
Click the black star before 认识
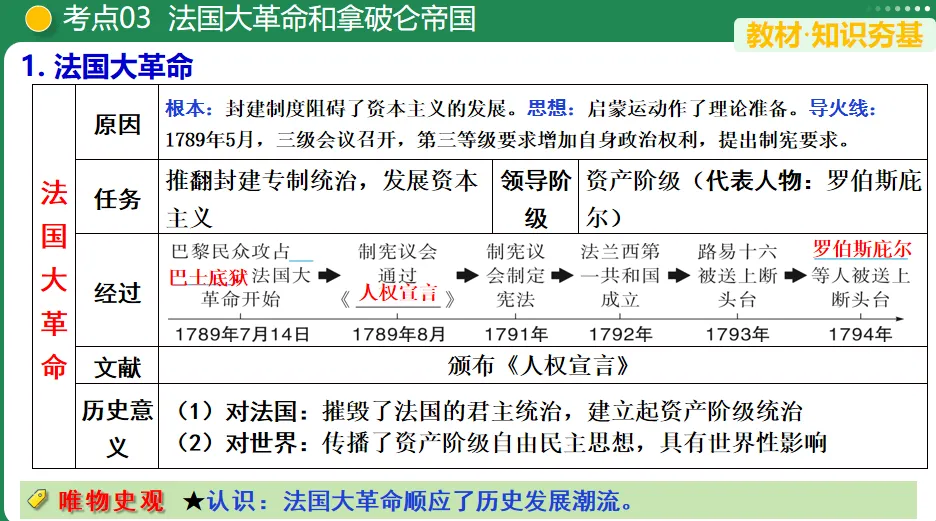[x=193, y=501]
